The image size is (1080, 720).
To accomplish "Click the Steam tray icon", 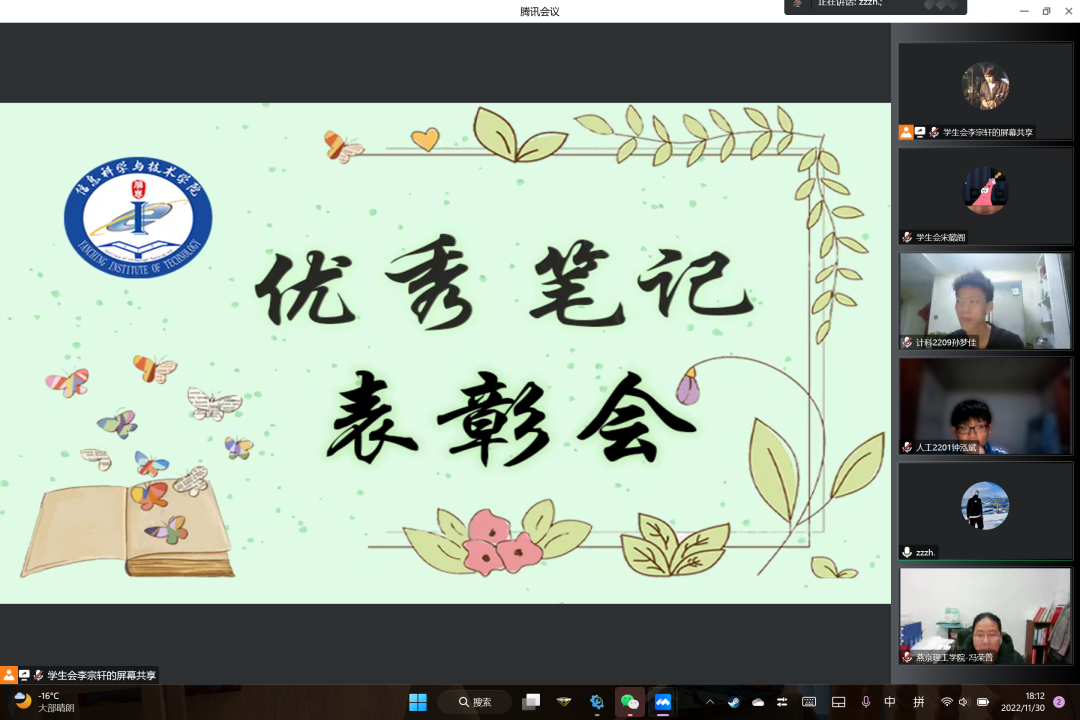I will (x=733, y=702).
